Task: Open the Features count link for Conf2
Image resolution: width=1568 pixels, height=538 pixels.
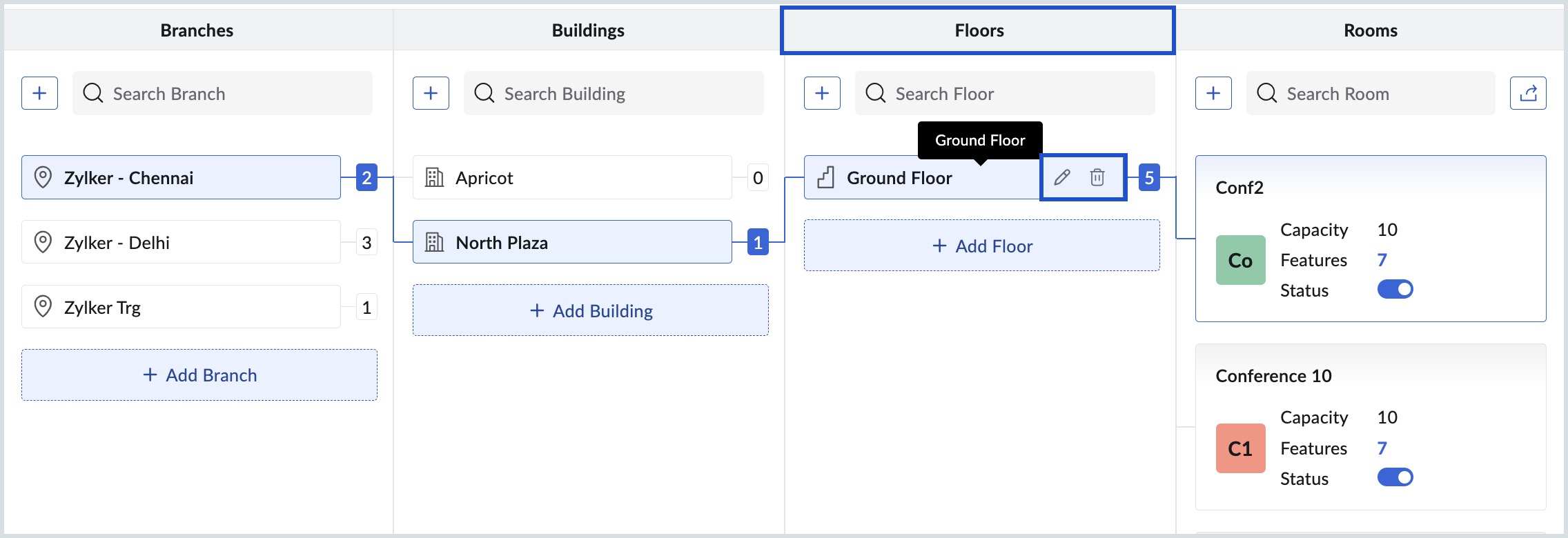Action: point(1382,260)
